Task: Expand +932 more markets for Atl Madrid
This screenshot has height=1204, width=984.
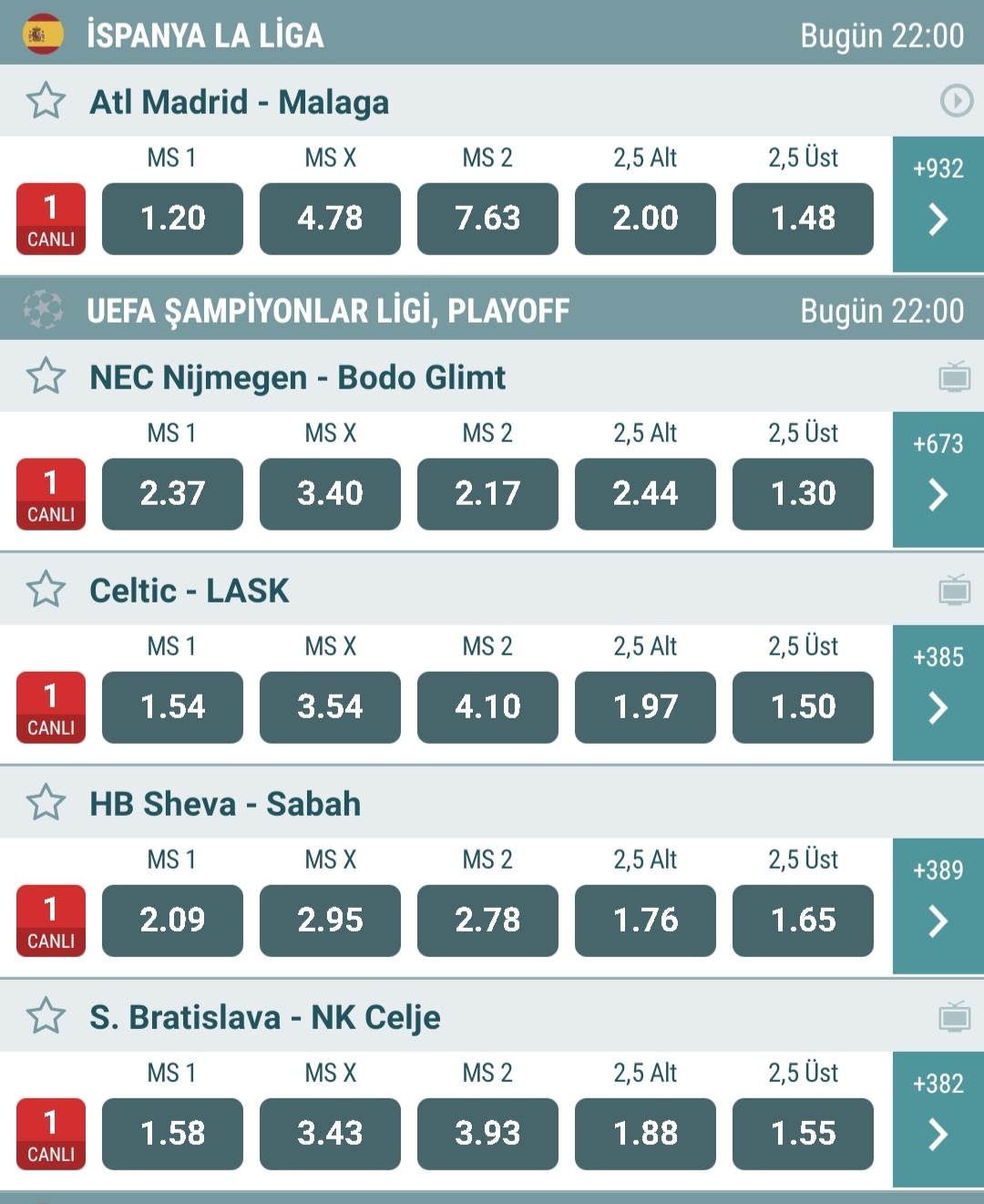Action: [x=938, y=204]
